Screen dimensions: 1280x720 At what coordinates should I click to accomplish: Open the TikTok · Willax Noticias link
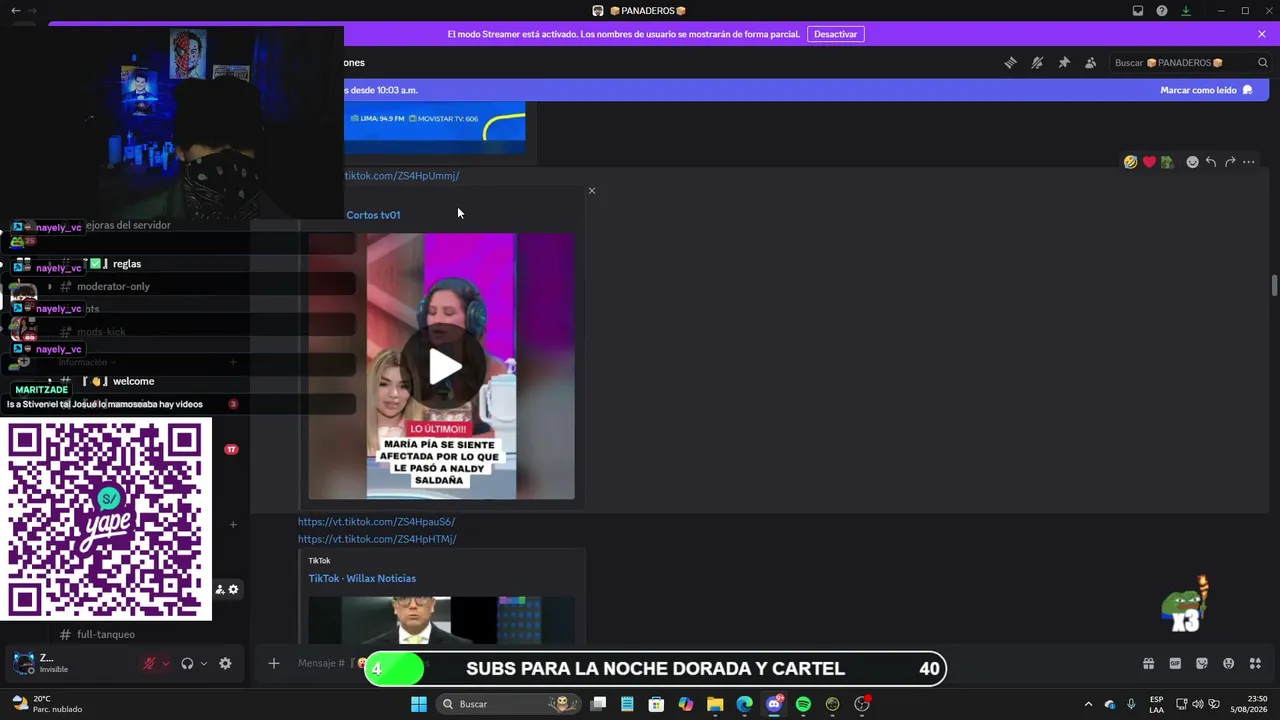point(362,578)
